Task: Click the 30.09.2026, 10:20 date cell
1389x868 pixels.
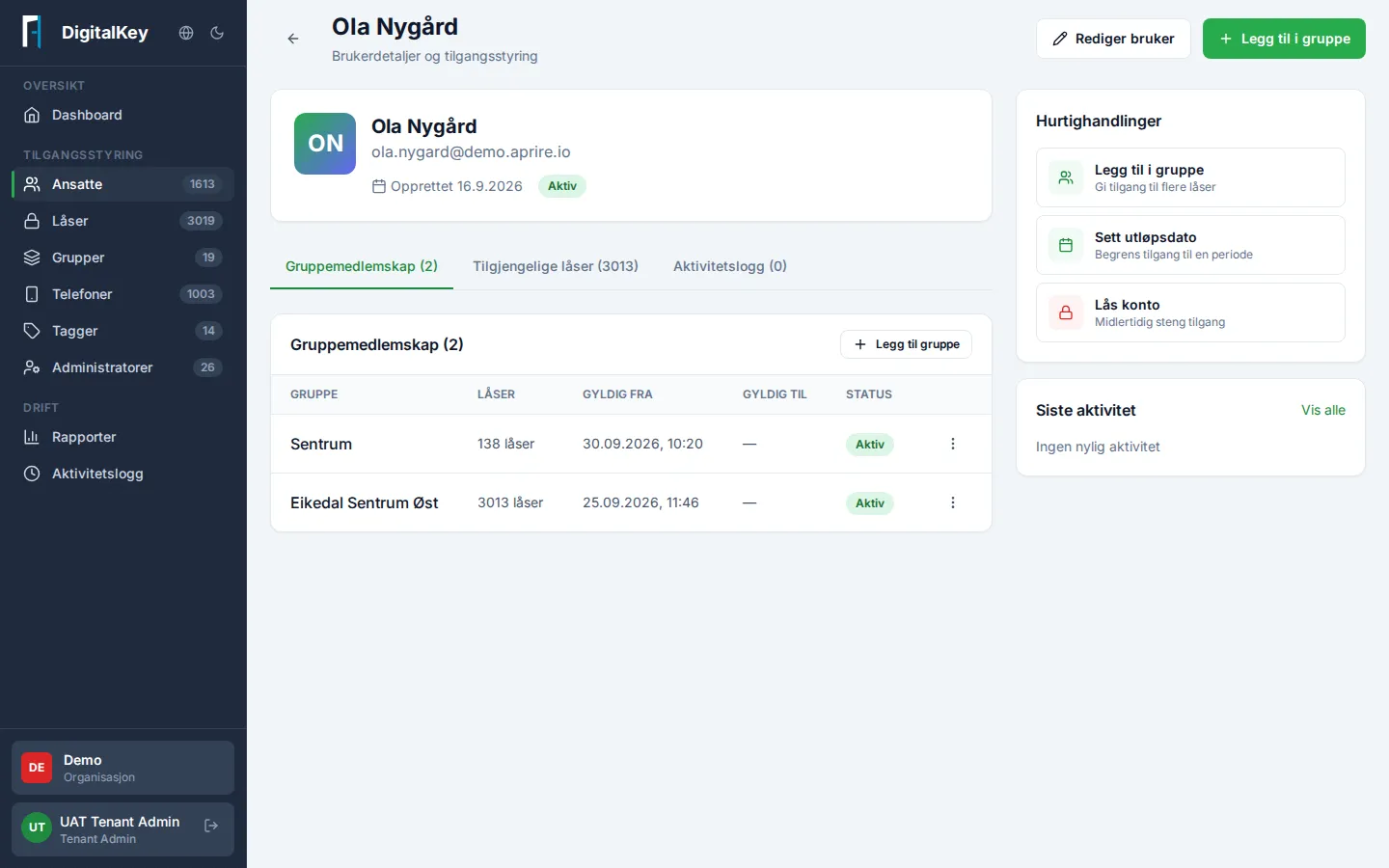Action: point(642,444)
